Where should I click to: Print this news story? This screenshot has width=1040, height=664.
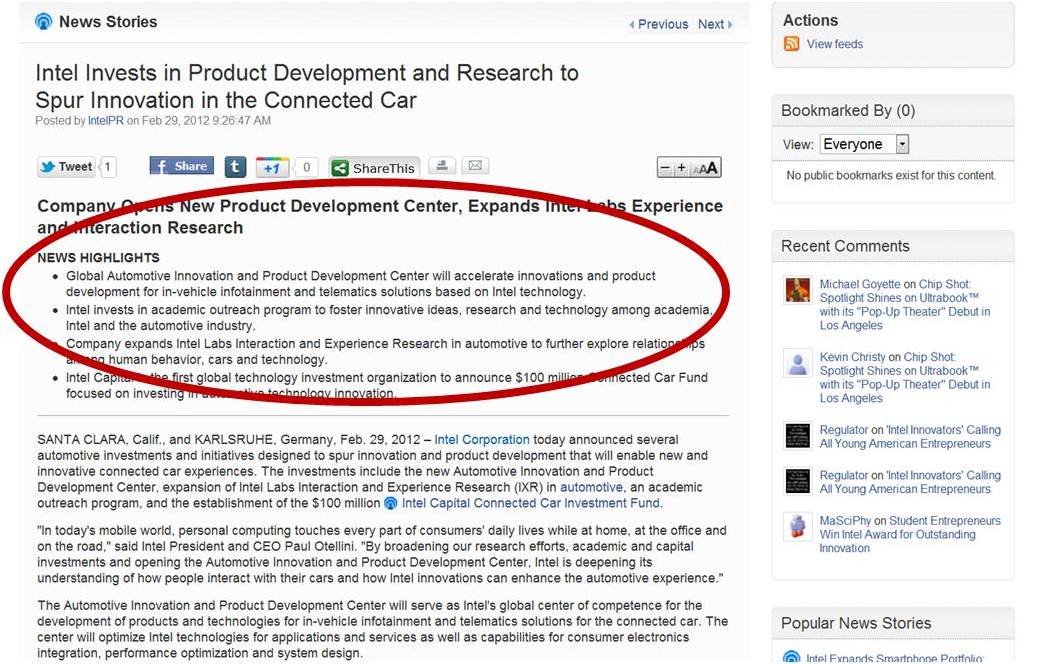[x=442, y=165]
